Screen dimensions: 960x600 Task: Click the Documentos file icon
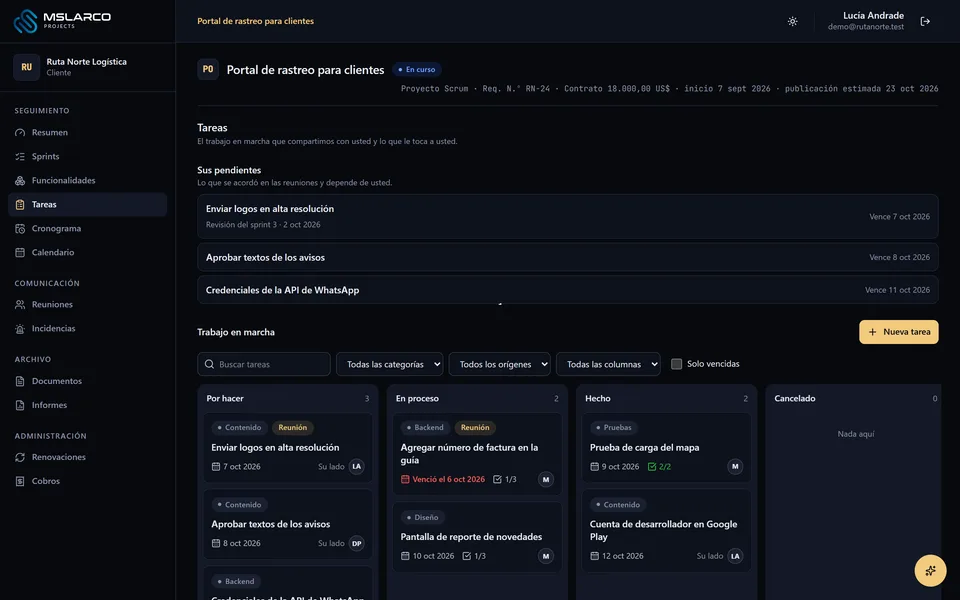tap(20, 381)
